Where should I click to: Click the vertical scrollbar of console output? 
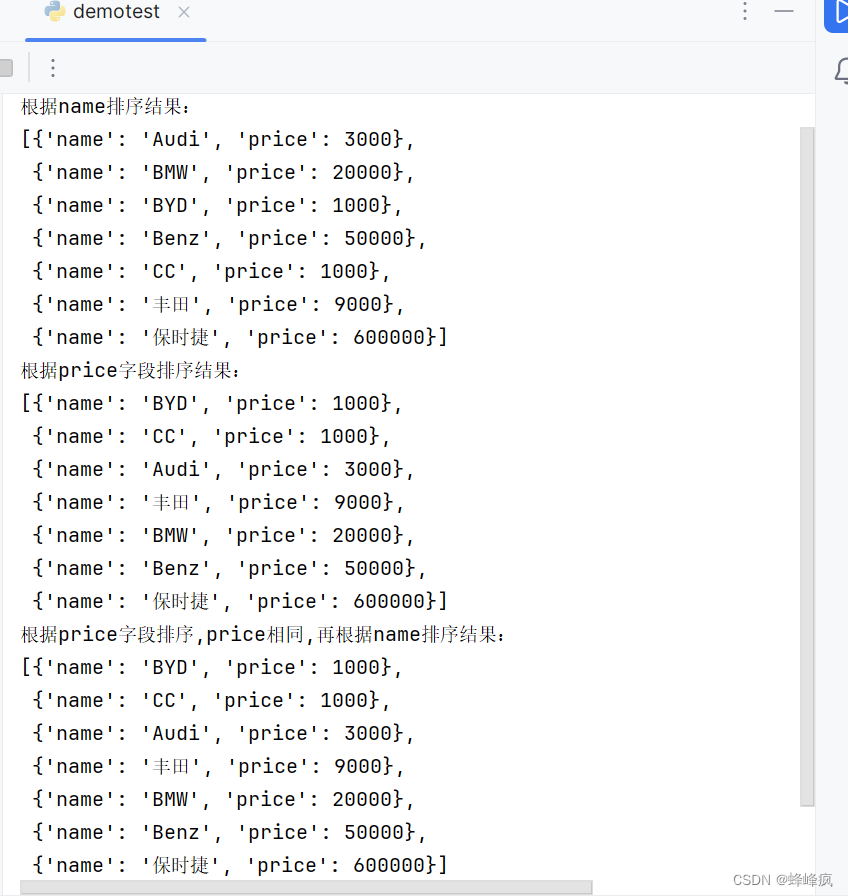click(x=807, y=466)
